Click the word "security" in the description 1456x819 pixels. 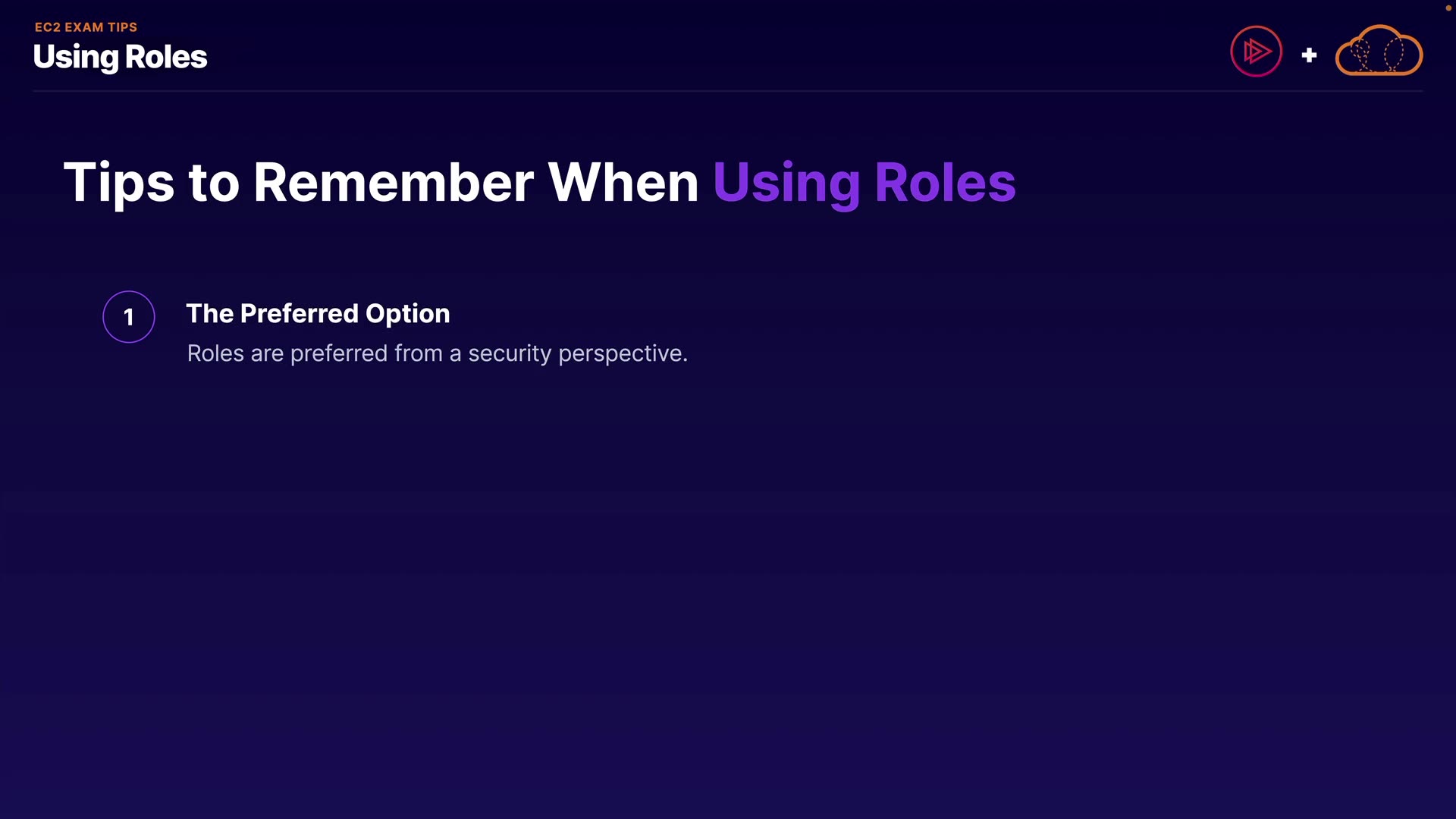(x=510, y=353)
